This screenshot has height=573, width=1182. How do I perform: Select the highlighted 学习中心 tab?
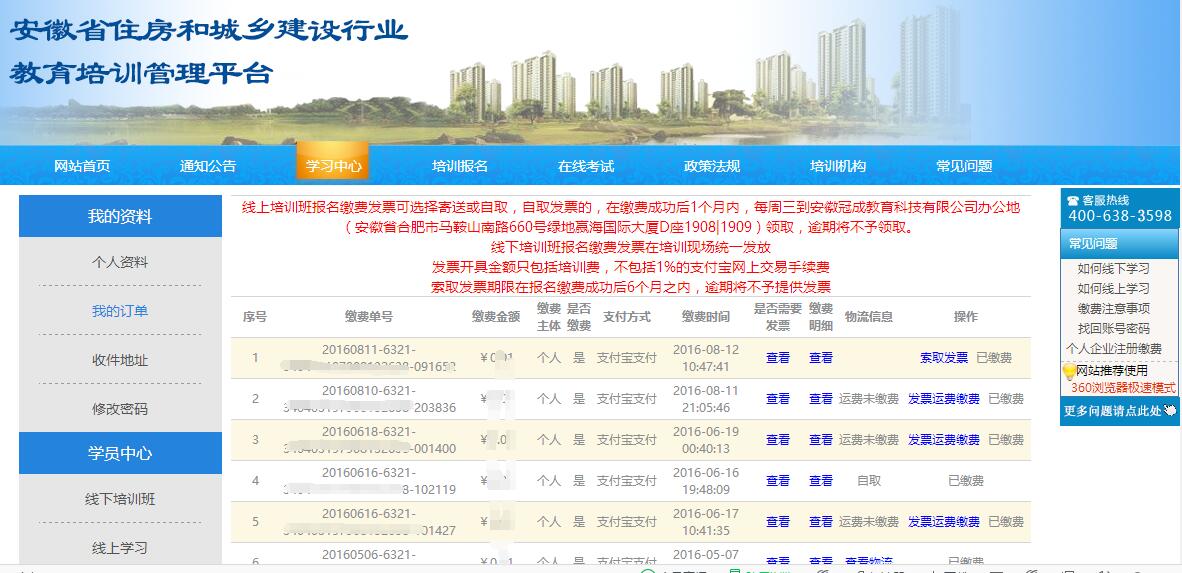pyautogui.click(x=332, y=161)
